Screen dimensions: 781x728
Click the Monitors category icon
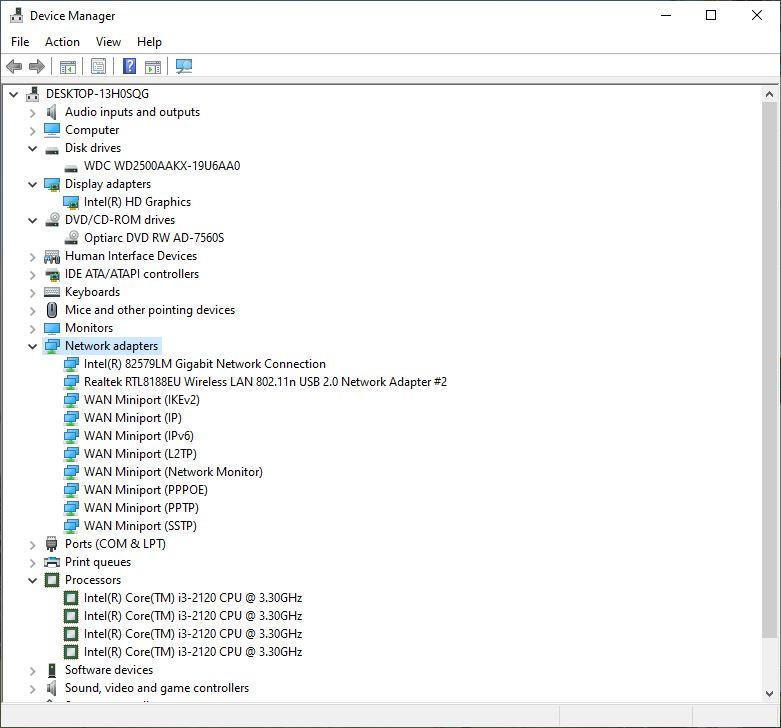[52, 328]
